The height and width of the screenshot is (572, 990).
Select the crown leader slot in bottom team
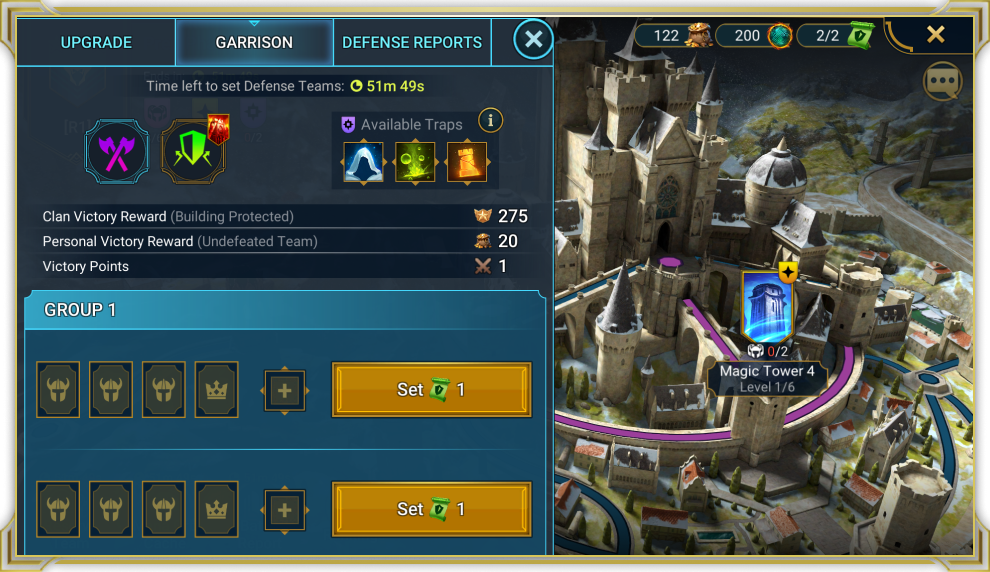click(x=217, y=509)
